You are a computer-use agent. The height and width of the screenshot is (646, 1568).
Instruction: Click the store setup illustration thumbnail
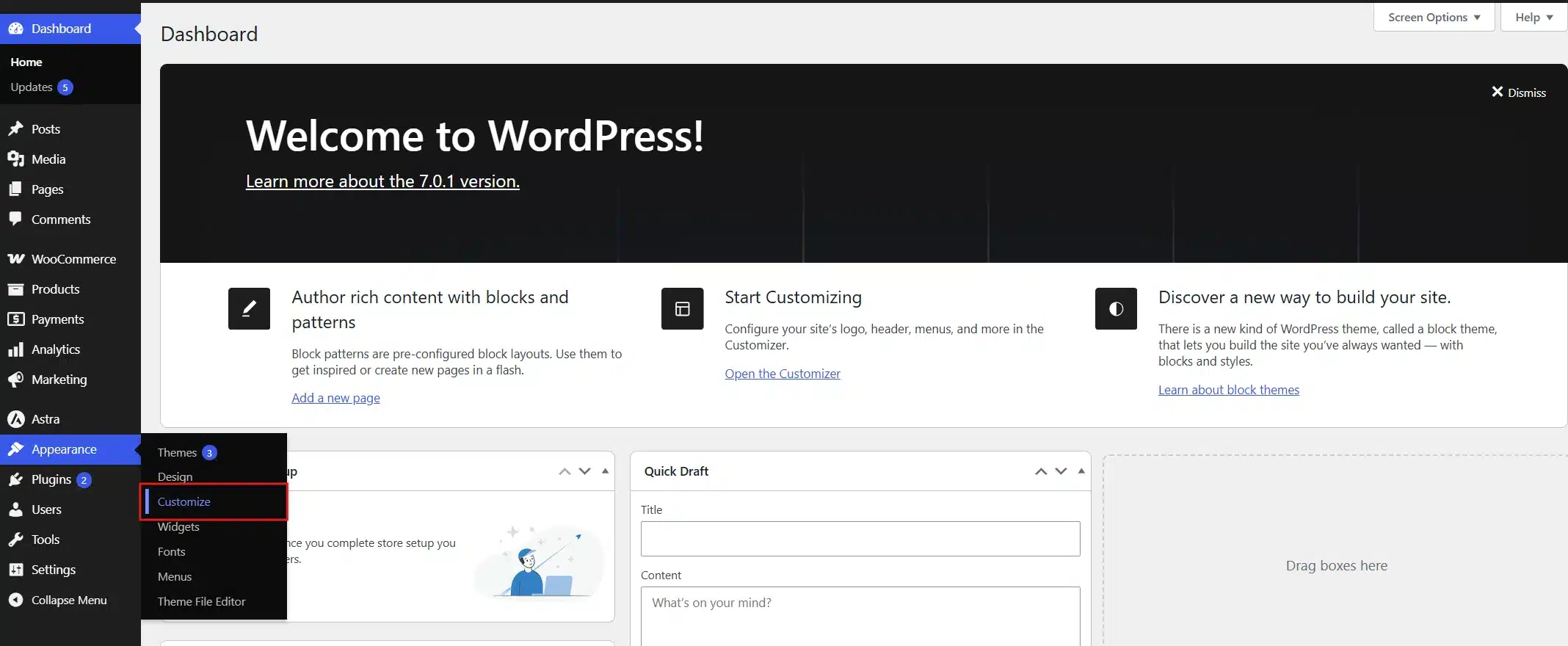point(540,562)
